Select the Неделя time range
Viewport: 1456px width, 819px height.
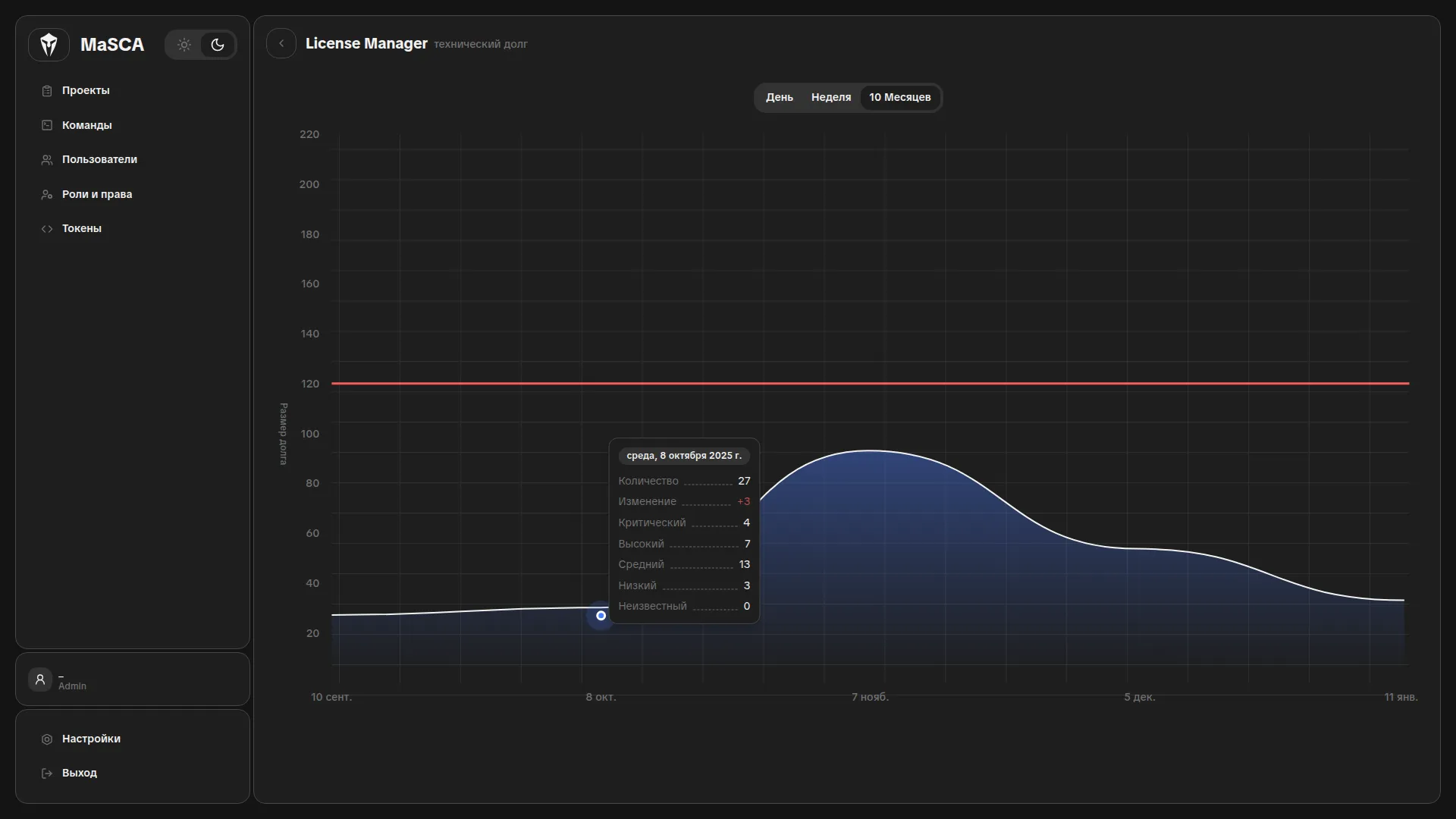pyautogui.click(x=830, y=98)
